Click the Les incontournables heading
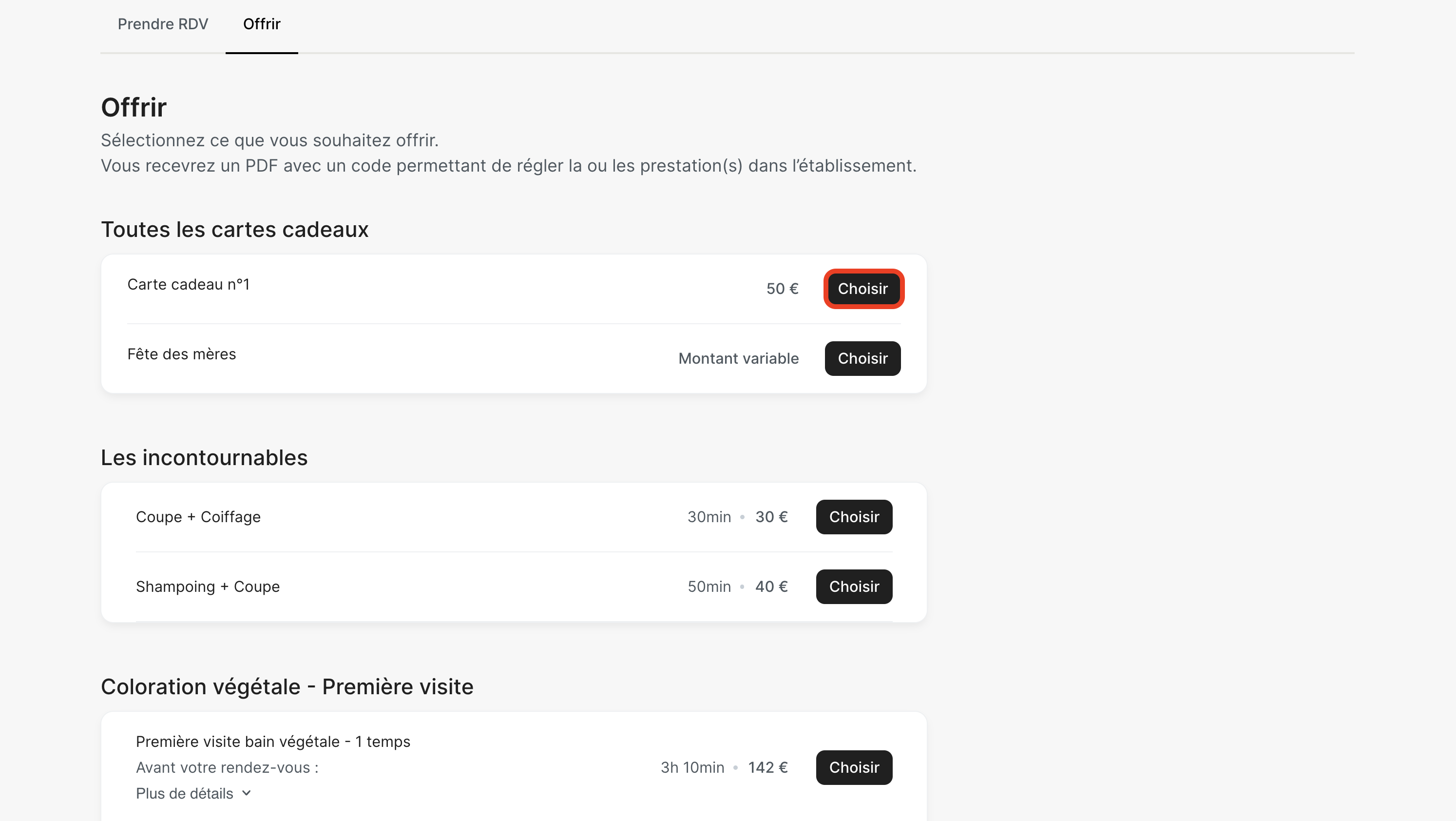This screenshot has width=1456, height=821. (204, 457)
